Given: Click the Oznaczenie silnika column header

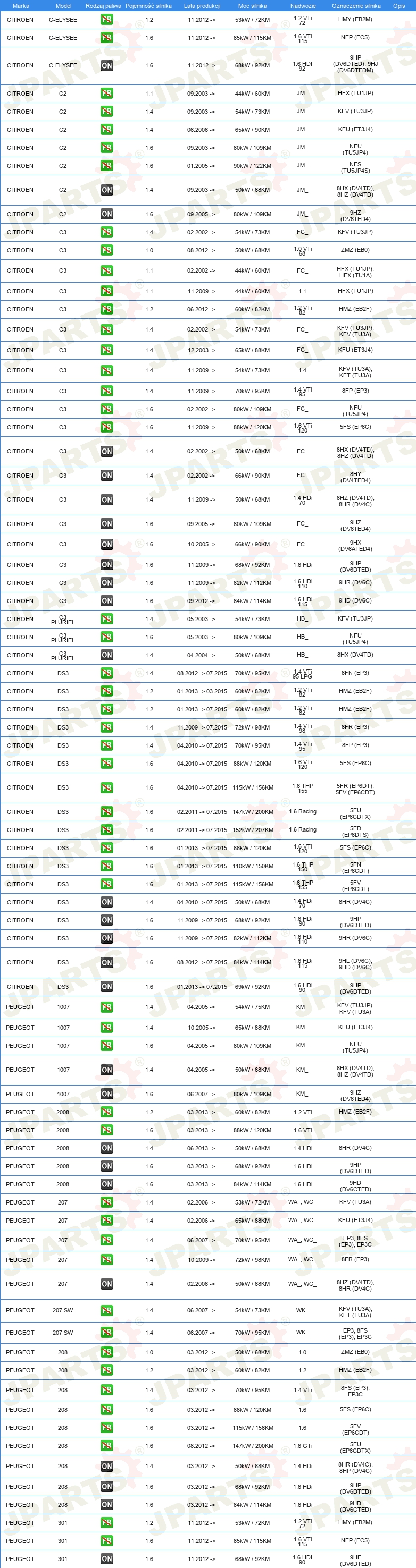Looking at the screenshot, I should coord(356,6).
